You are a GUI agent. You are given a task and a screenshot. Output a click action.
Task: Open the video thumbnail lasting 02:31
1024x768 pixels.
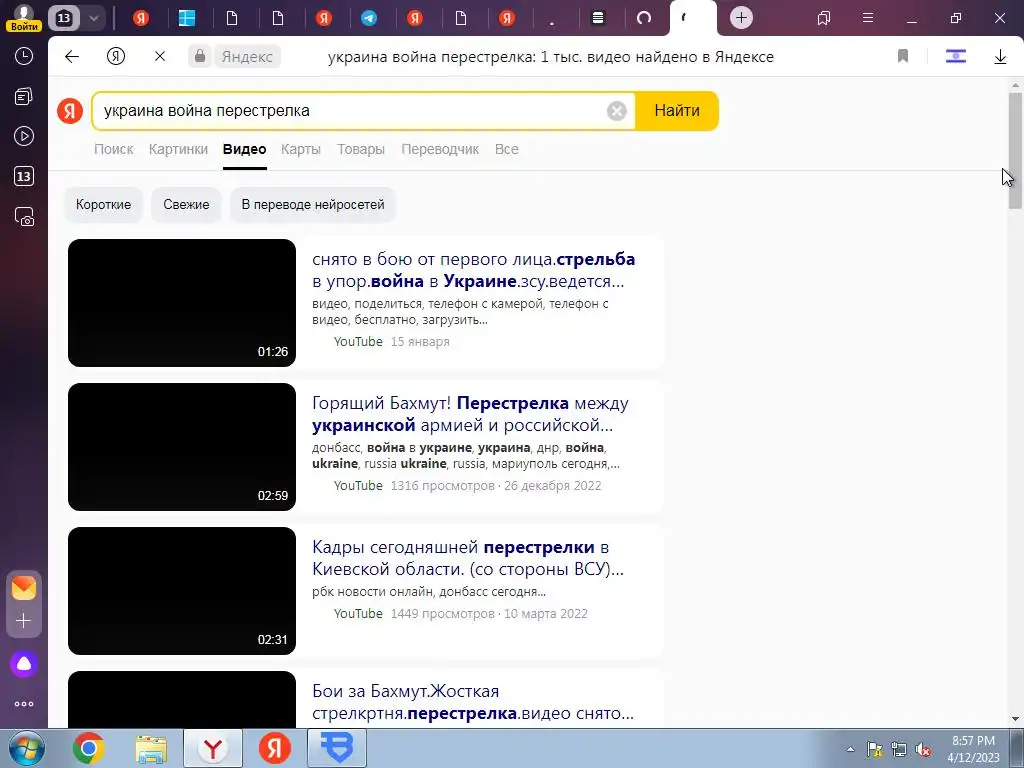point(182,591)
